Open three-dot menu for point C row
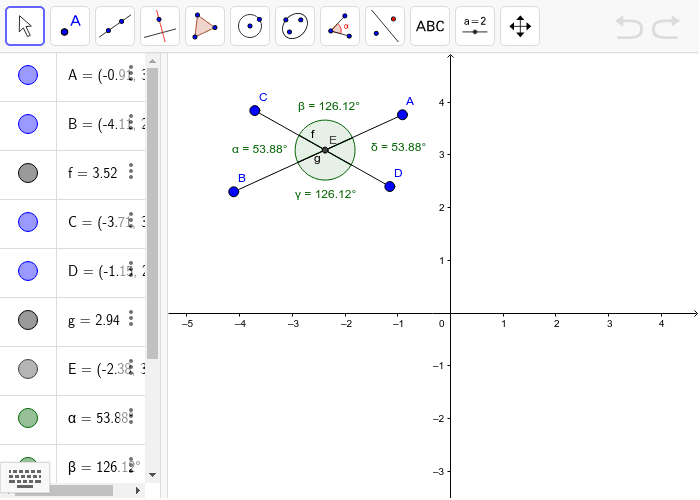 tap(131, 220)
